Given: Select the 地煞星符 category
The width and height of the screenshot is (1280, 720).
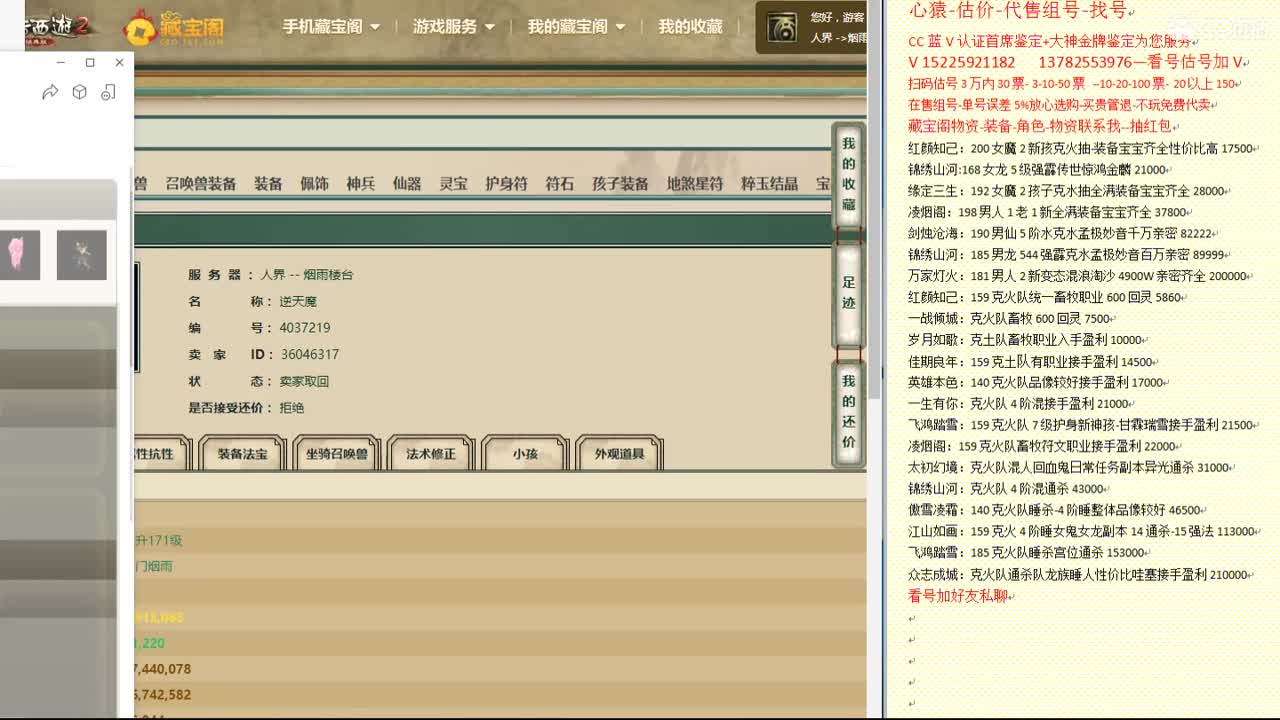Looking at the screenshot, I should click(695, 184).
